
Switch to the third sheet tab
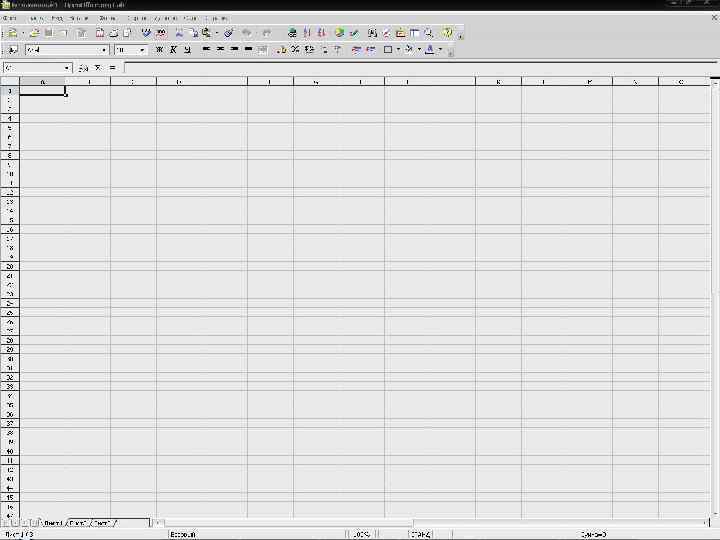click(102, 523)
